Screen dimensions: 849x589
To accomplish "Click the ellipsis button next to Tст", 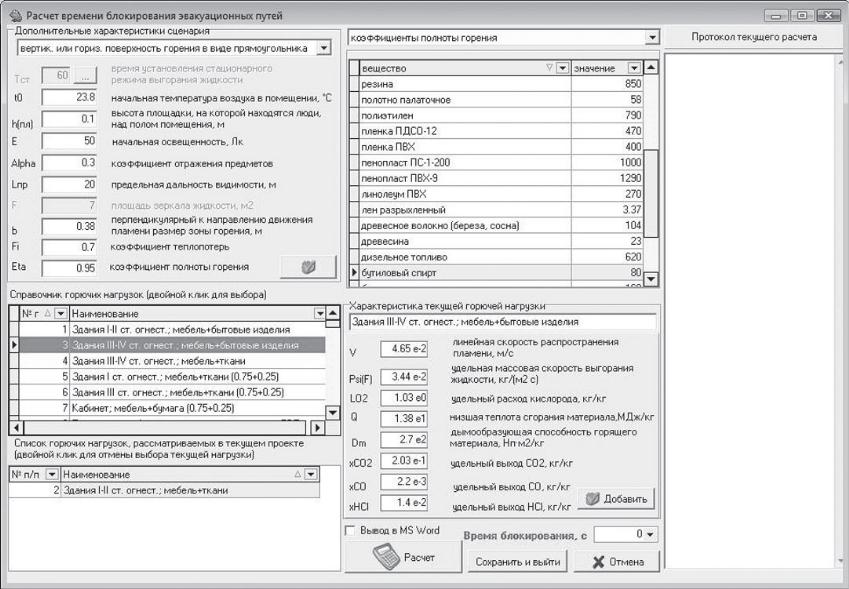I will (85, 76).
